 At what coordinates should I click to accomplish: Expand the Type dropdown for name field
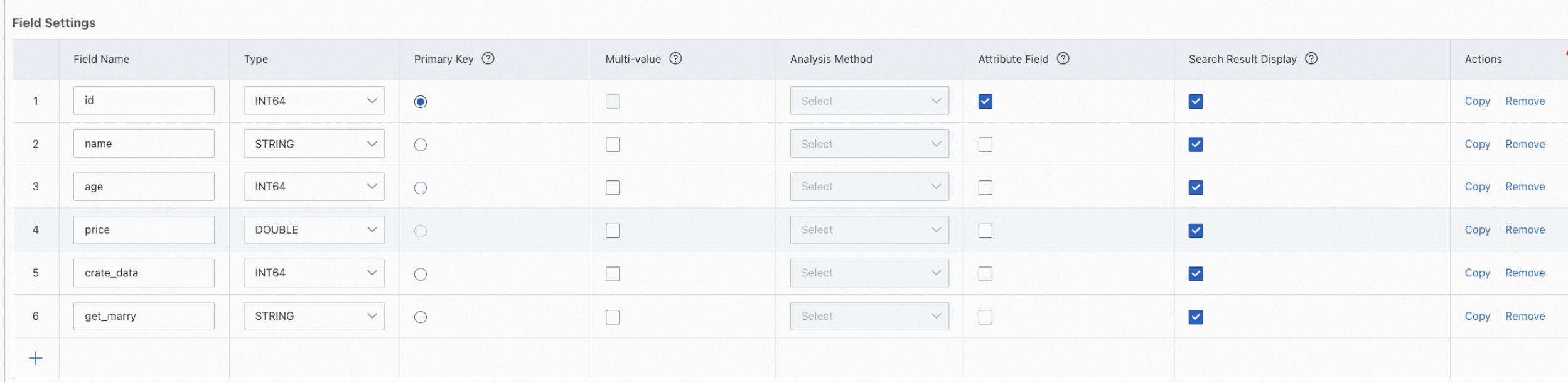click(314, 144)
